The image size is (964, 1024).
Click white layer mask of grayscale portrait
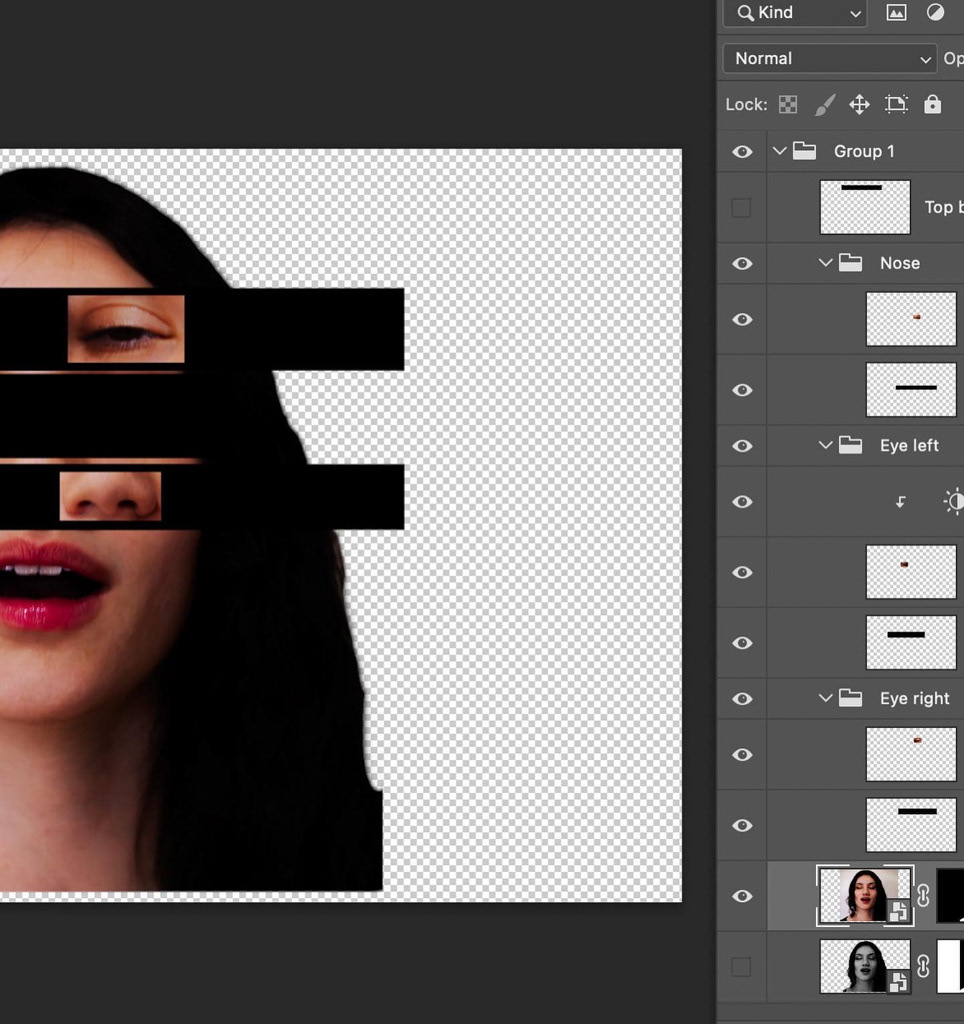pyautogui.click(x=951, y=966)
